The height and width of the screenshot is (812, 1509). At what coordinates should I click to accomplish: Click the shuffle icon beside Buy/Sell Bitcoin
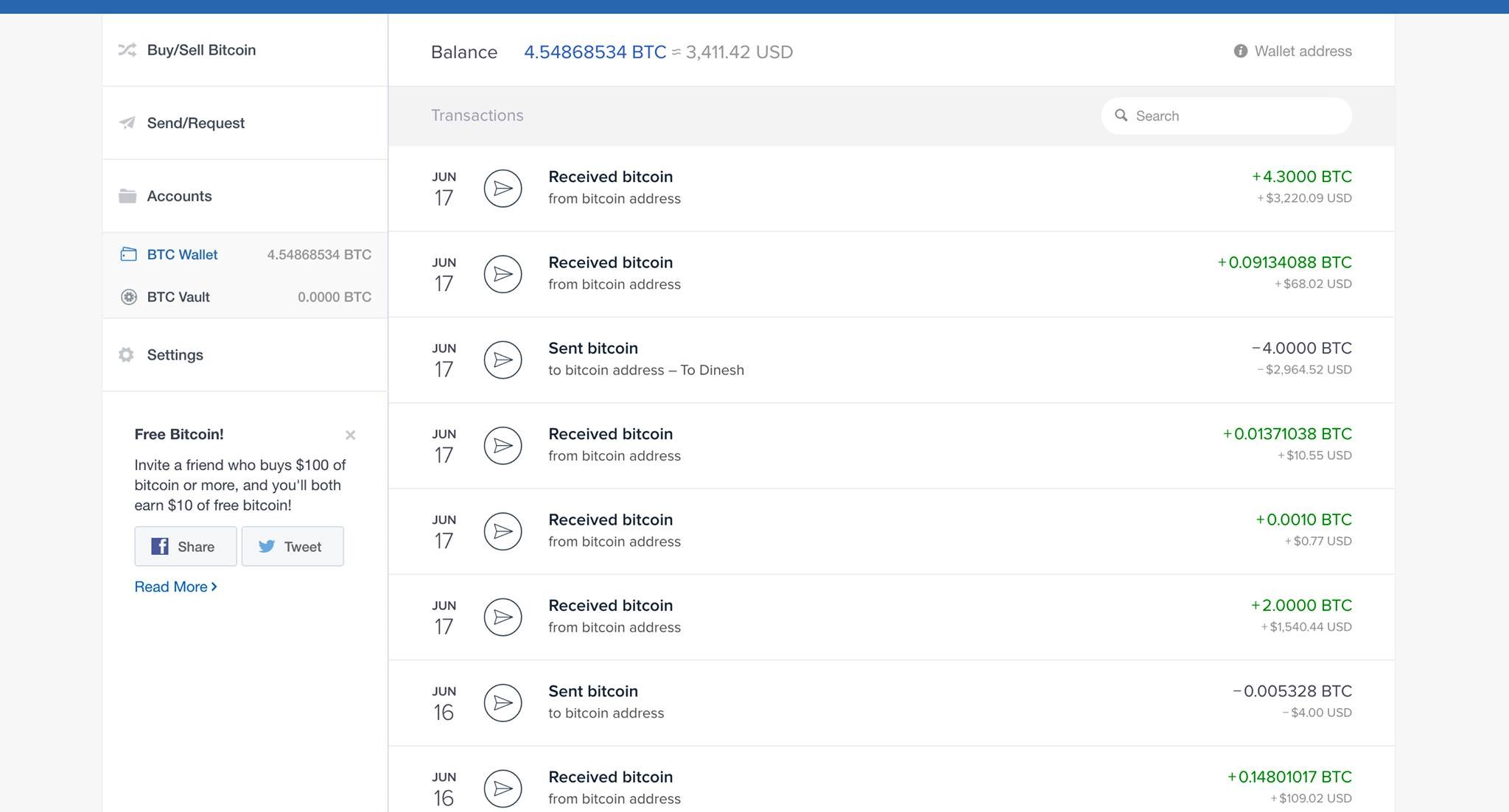coord(127,50)
